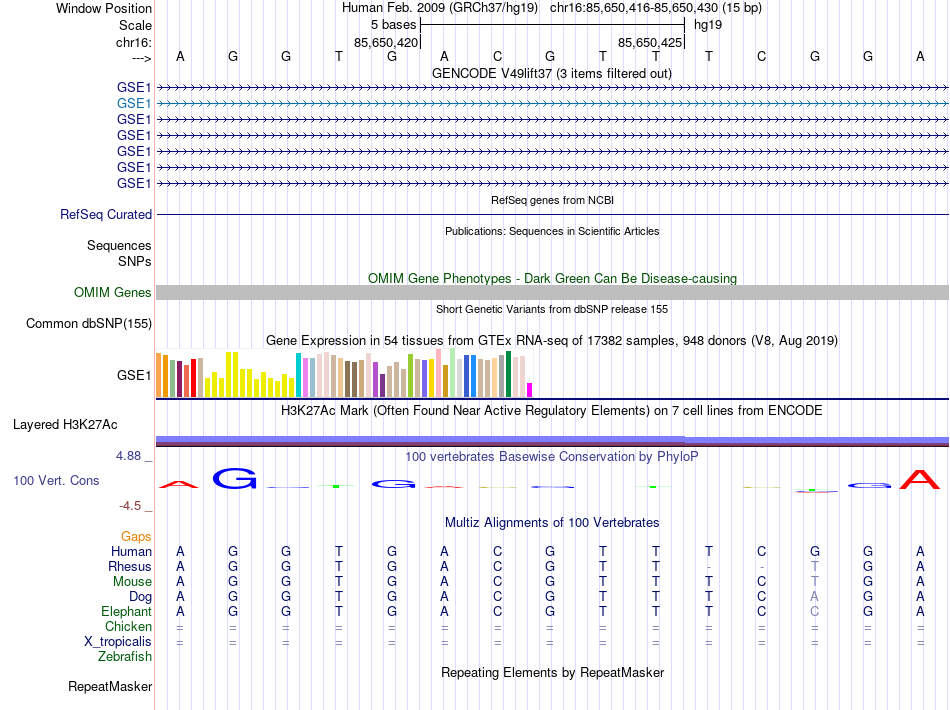Click the Layered H3K27Ac signal band
Screen dimensions: 950x710
click(x=552, y=441)
